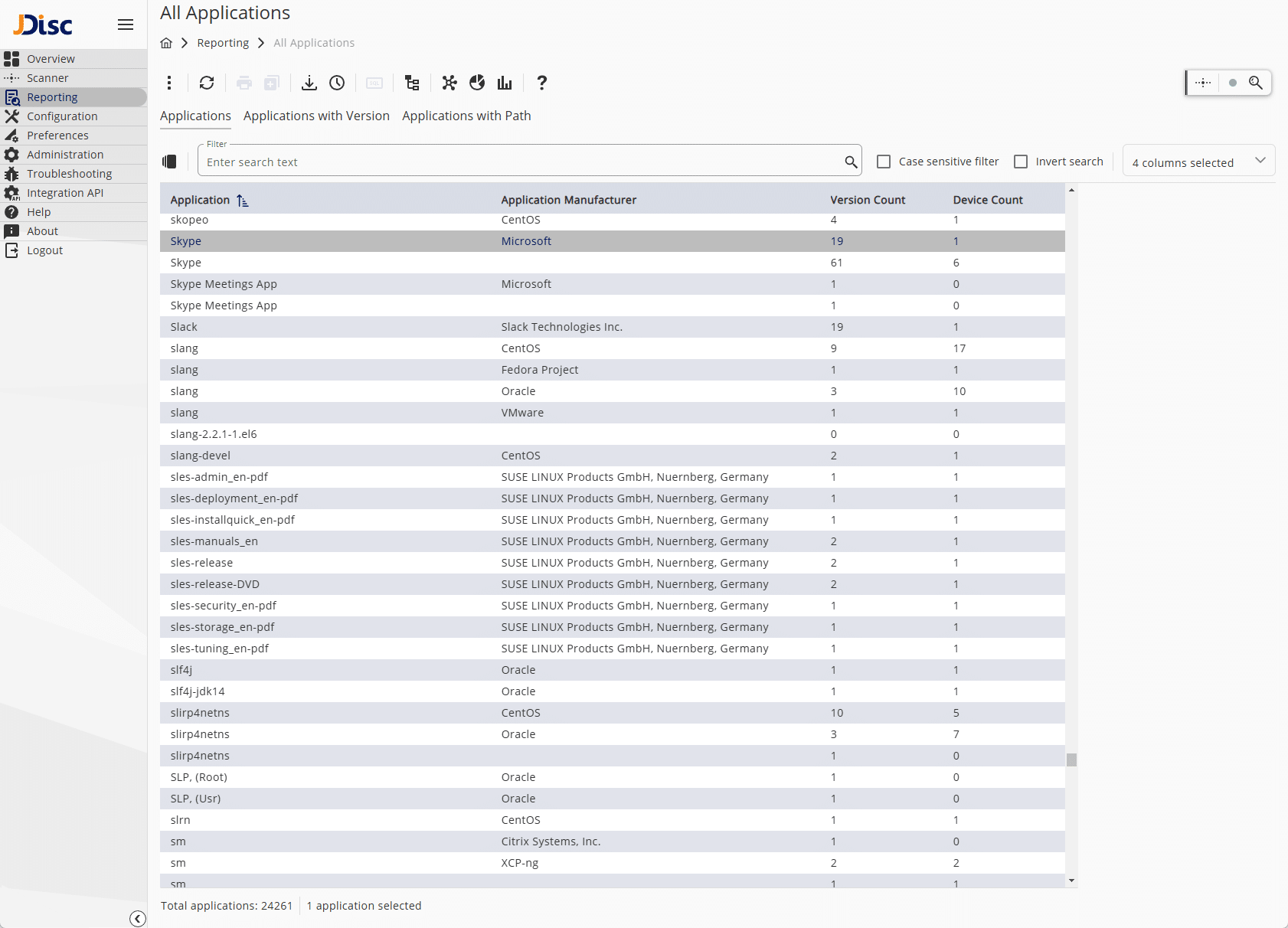Click the question mark help icon

pyautogui.click(x=541, y=83)
